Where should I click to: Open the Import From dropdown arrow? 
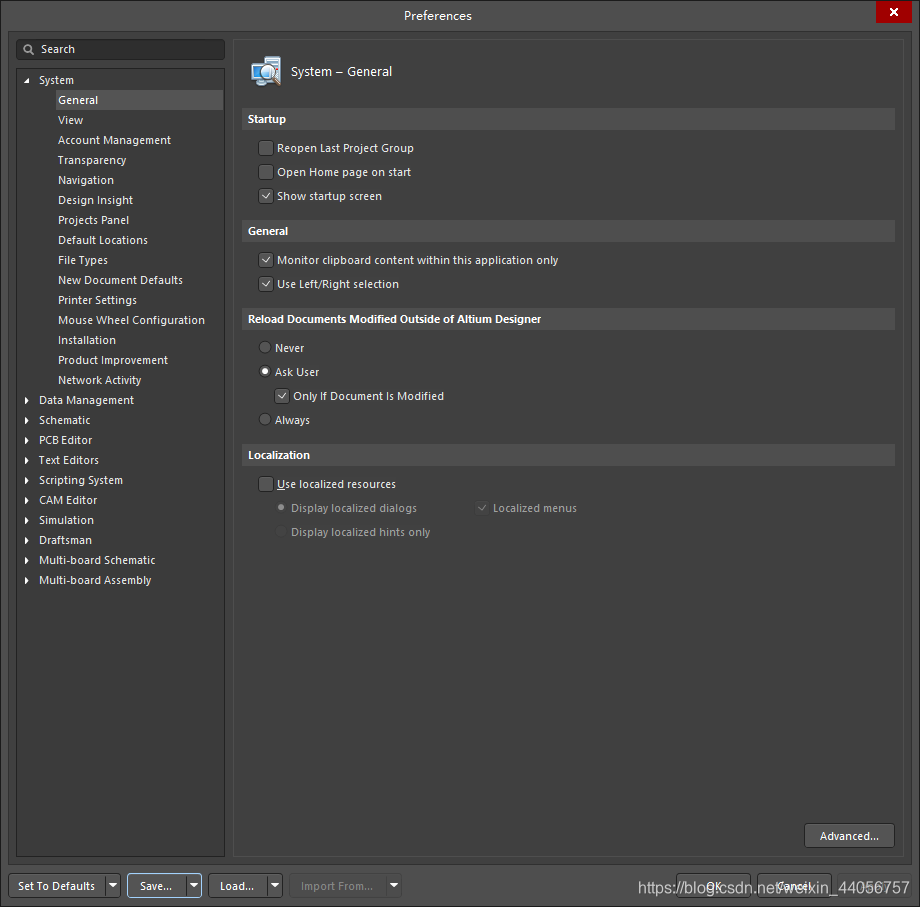click(x=394, y=885)
